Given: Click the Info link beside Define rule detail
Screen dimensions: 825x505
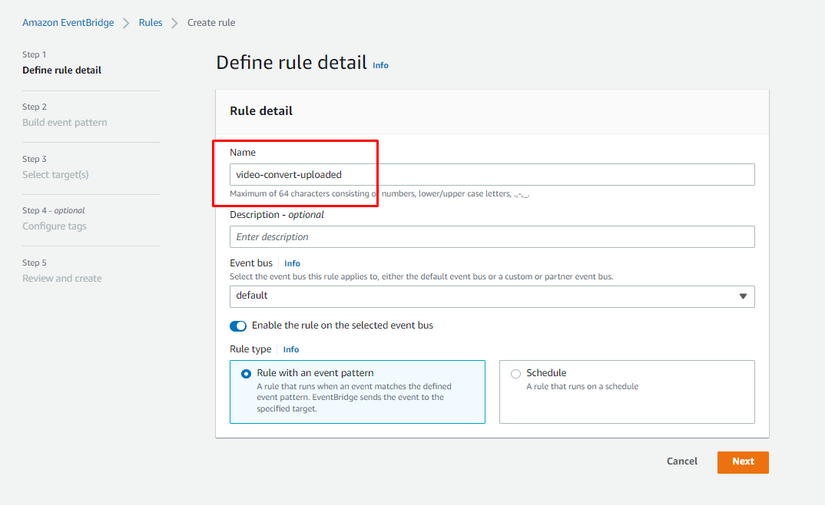Looking at the screenshot, I should click(380, 65).
